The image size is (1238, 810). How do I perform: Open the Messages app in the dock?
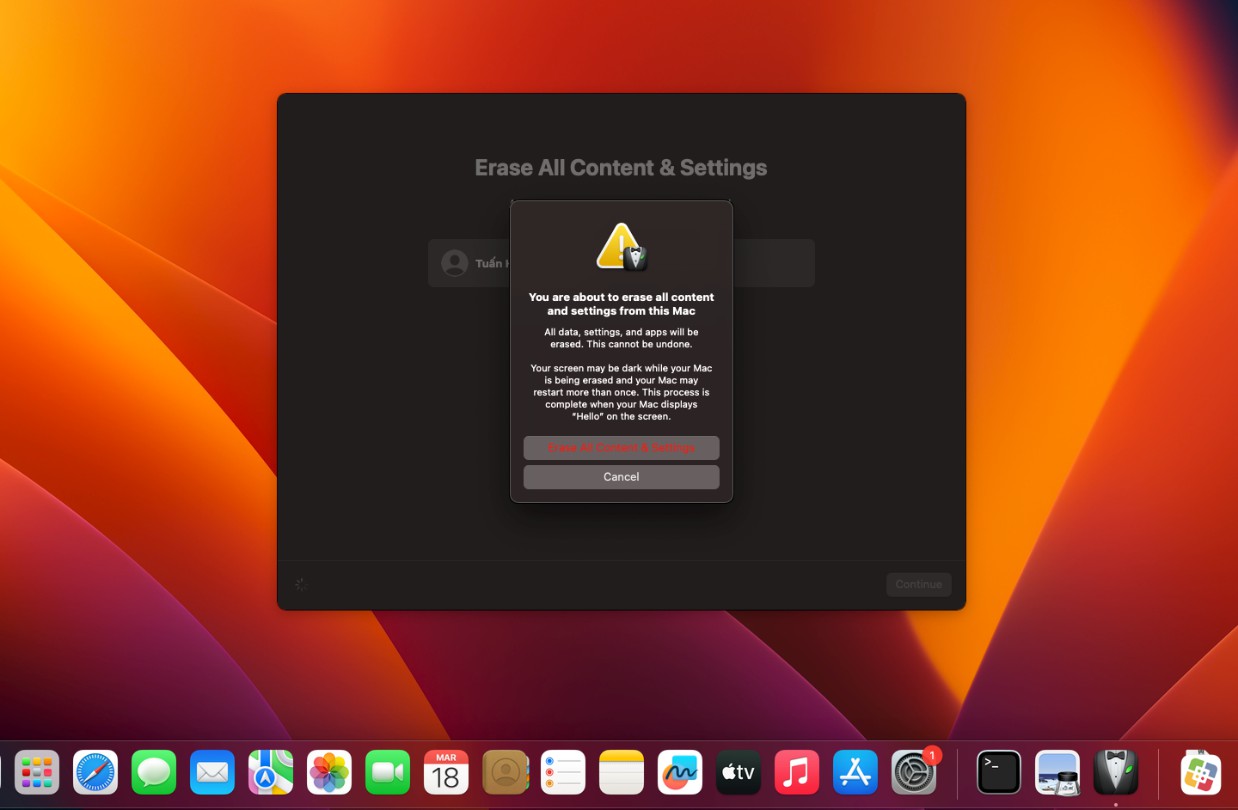(154, 772)
